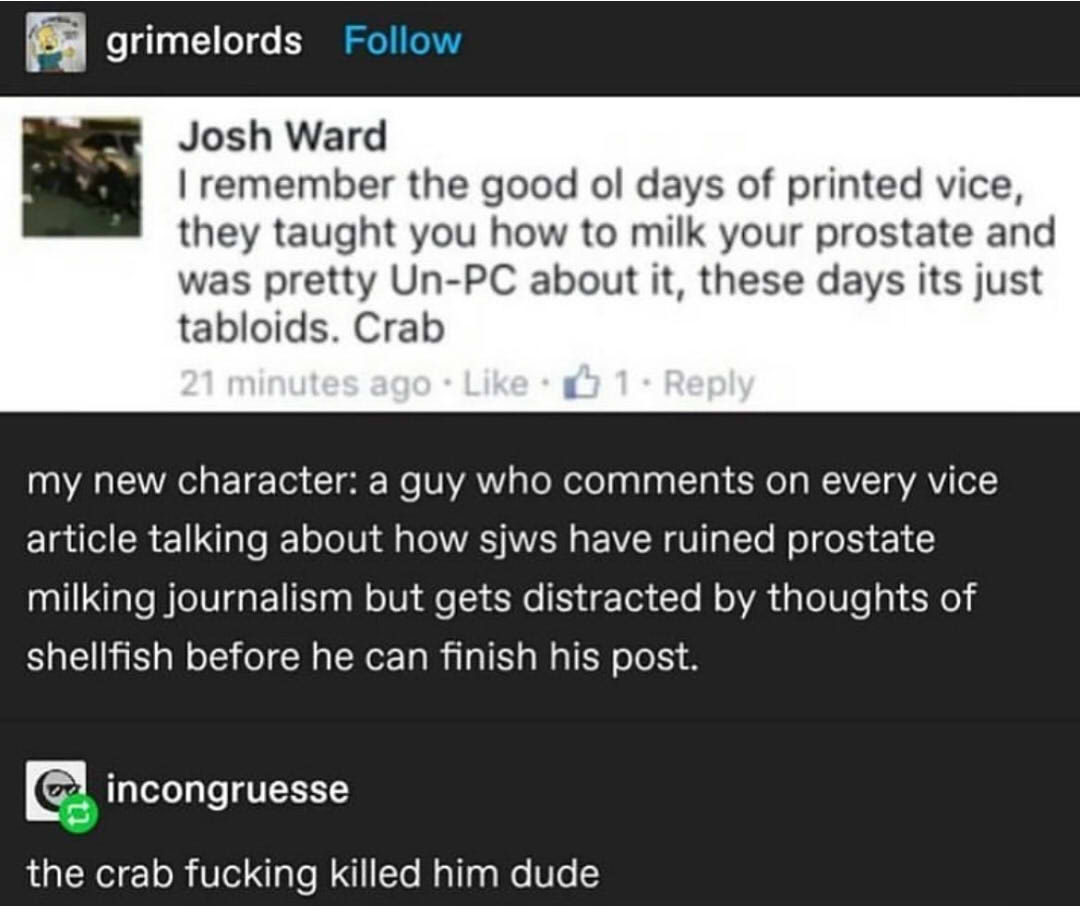This screenshot has width=1080, height=906.
Task: Click the line starting "shellfish before he can"
Action: point(361,656)
